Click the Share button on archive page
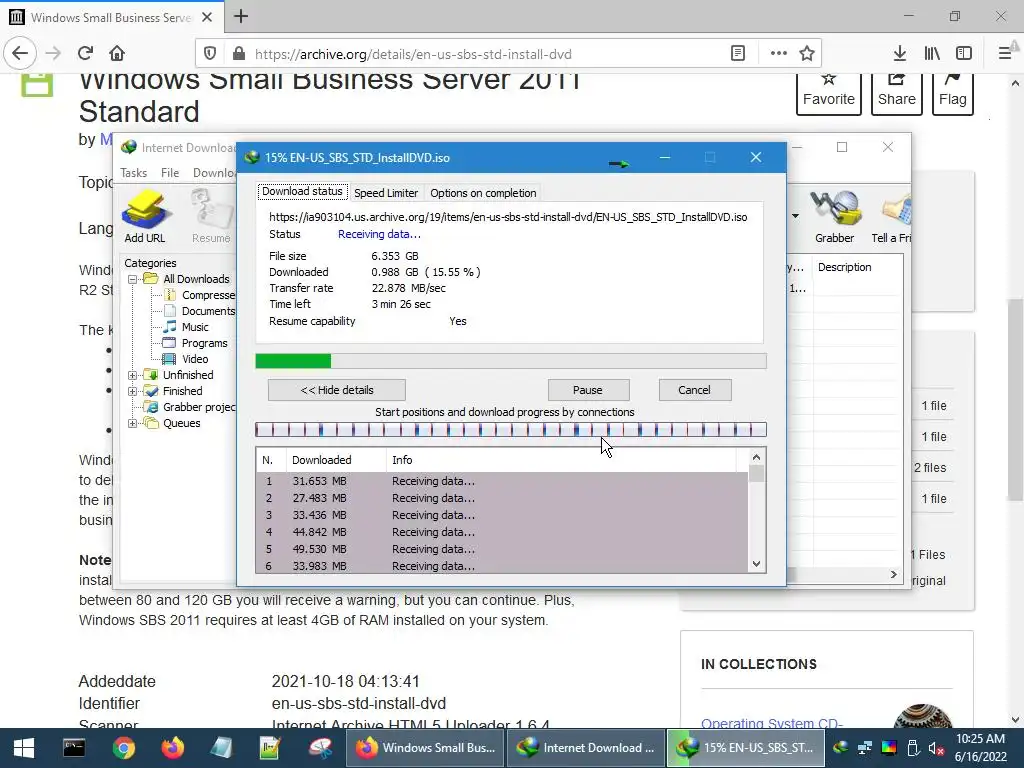Screen dimensions: 1024x768 (x=897, y=93)
